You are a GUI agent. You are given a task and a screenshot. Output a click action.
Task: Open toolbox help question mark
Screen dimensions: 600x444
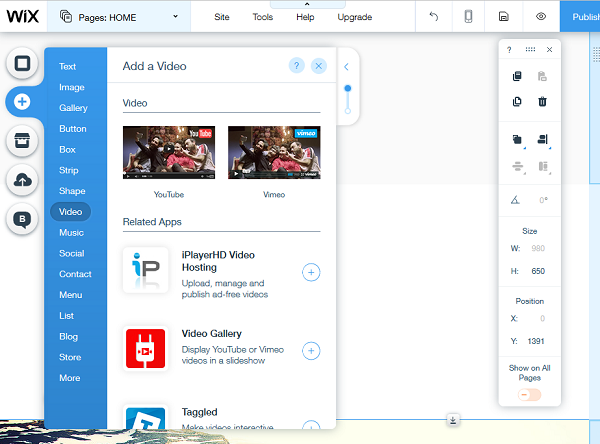tap(509, 50)
